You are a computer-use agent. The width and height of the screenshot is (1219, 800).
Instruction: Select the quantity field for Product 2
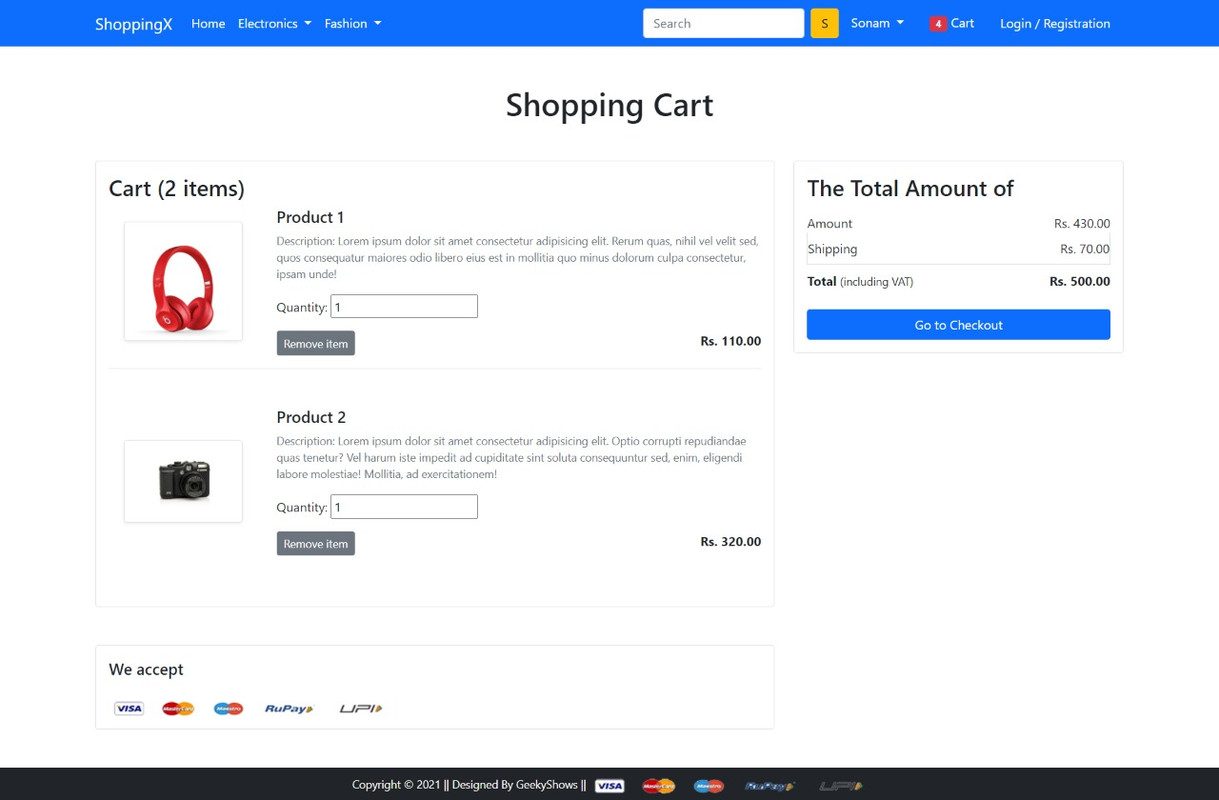pos(403,506)
